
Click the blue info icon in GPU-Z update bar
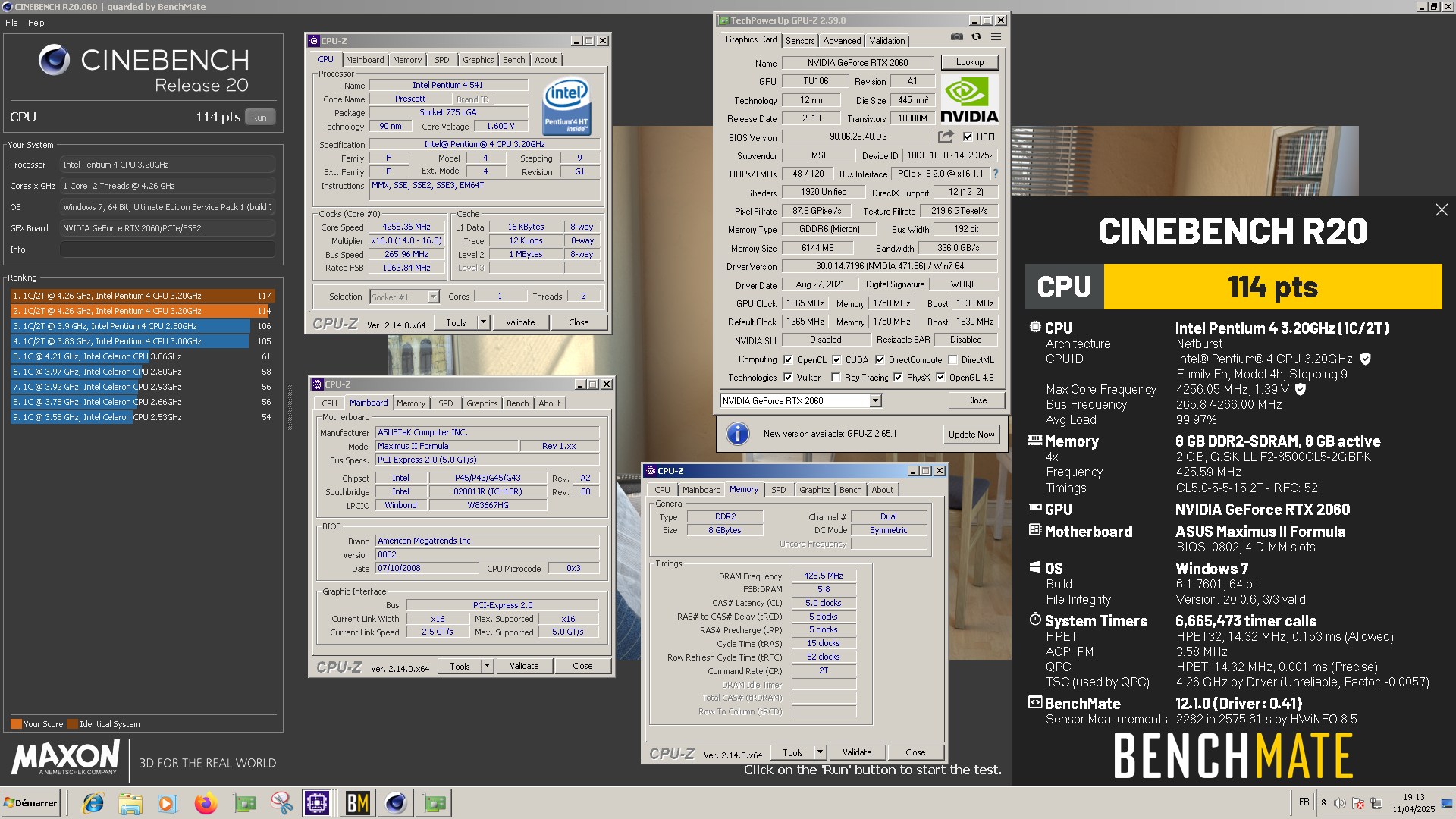coord(738,434)
